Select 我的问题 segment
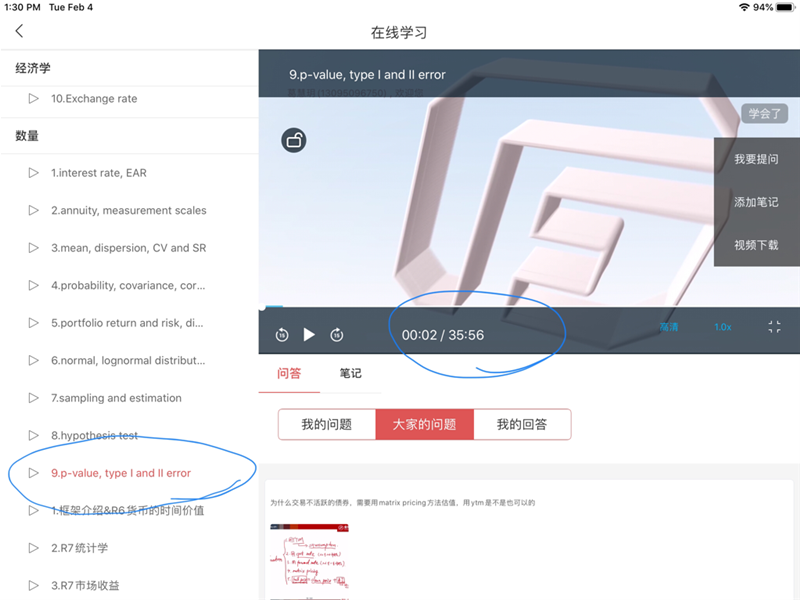The width and height of the screenshot is (800, 600). (x=327, y=424)
